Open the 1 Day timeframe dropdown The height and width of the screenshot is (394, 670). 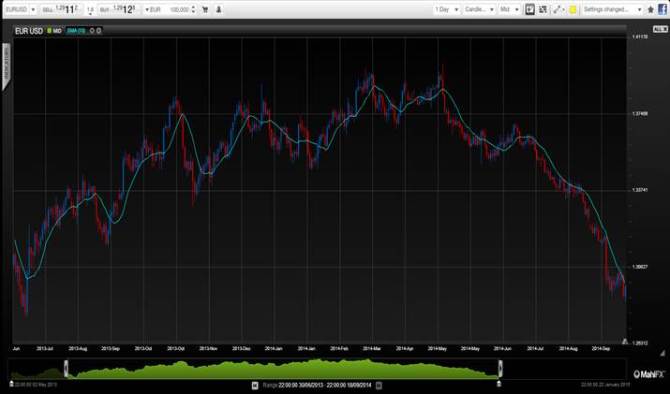[447, 9]
